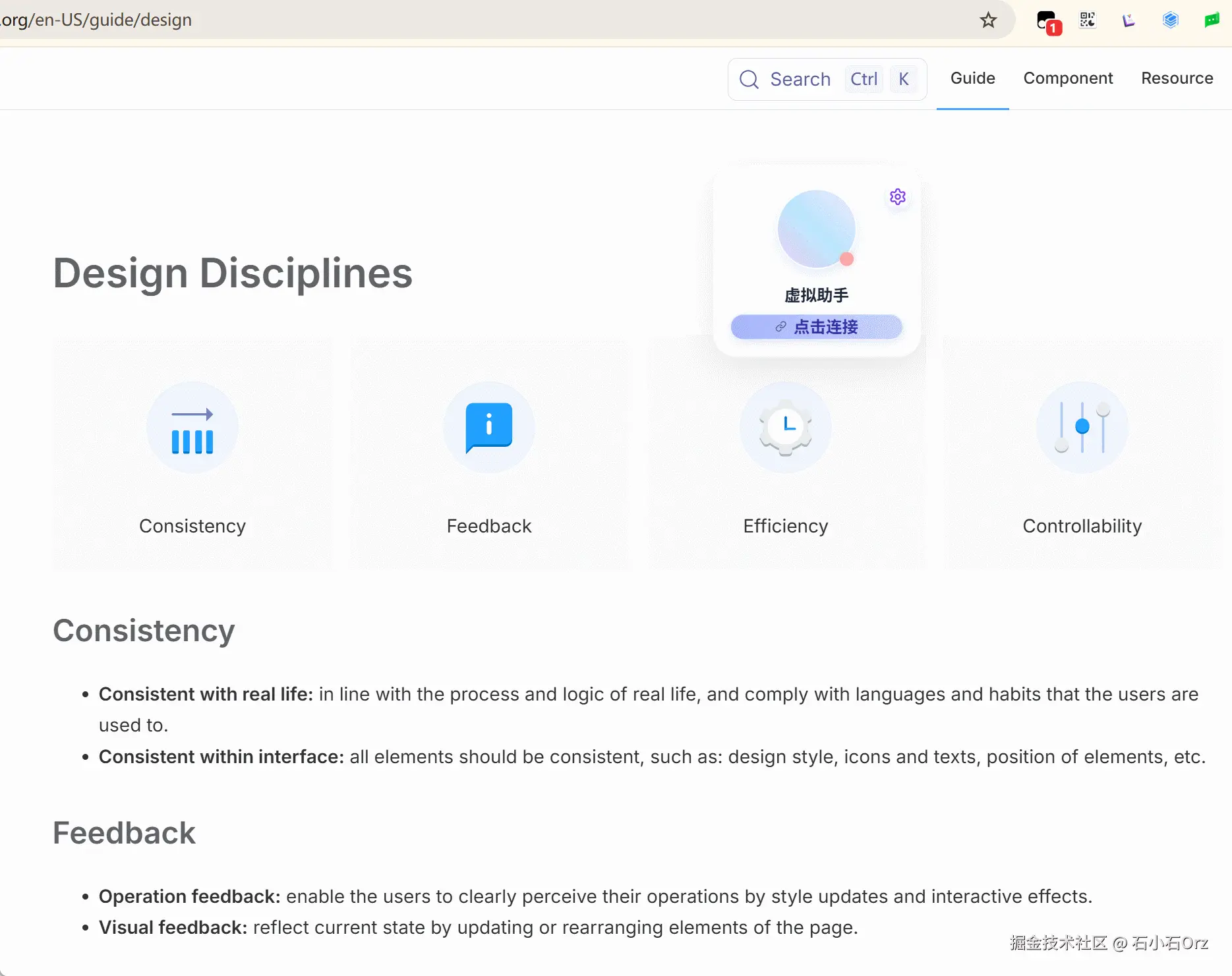Open the Resource menu
This screenshot has height=976, width=1232.
coord(1177,78)
